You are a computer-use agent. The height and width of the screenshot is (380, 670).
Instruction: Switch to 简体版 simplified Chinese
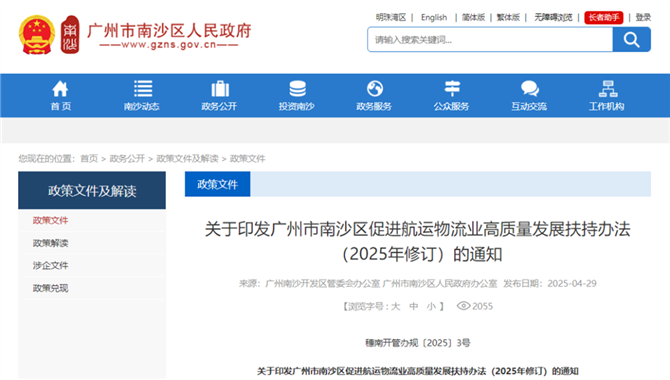[473, 18]
